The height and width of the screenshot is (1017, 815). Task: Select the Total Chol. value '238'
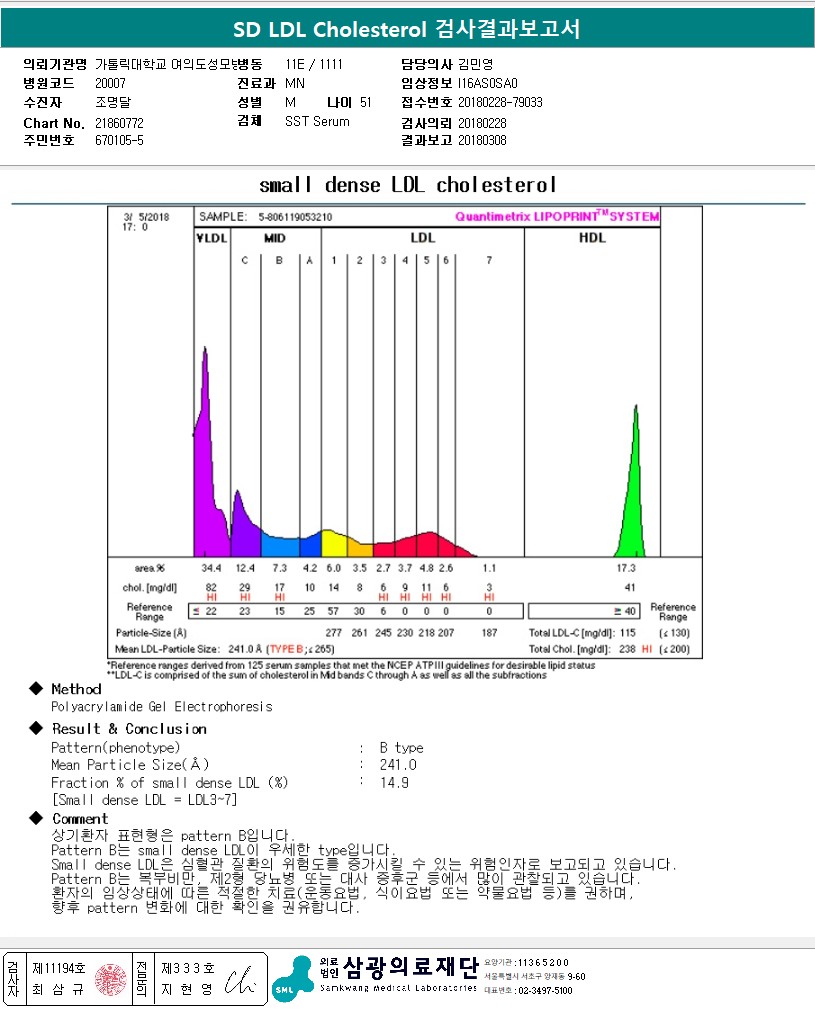pyautogui.click(x=627, y=649)
